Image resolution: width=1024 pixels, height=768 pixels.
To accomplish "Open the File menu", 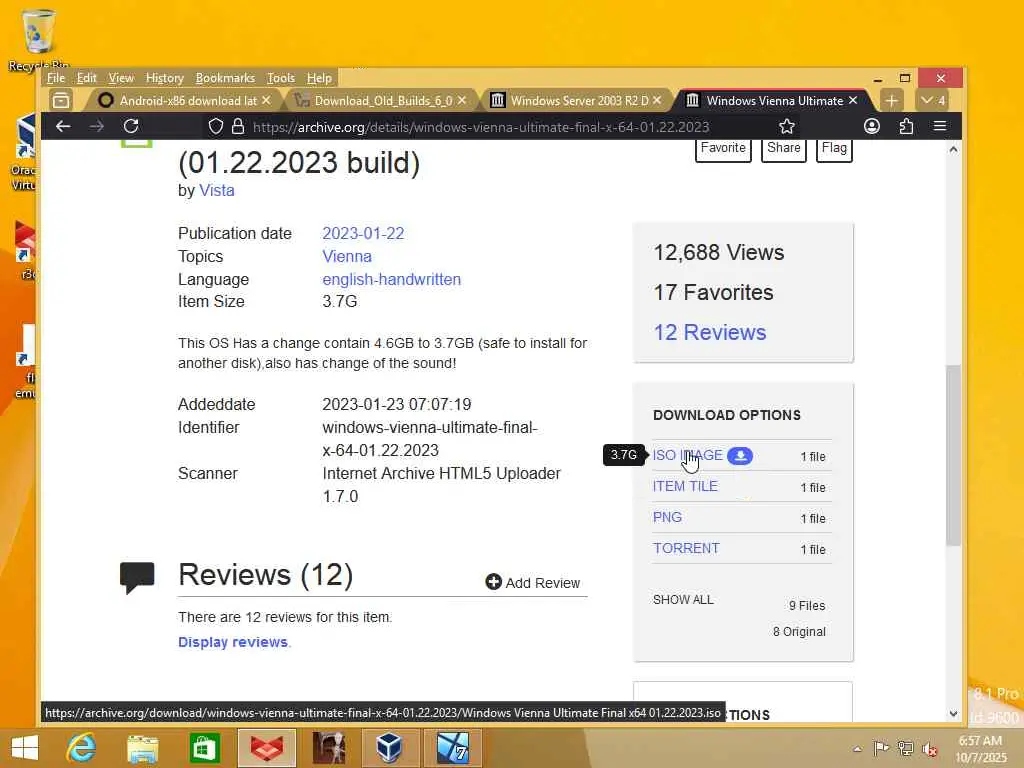I will pyautogui.click(x=56, y=78).
